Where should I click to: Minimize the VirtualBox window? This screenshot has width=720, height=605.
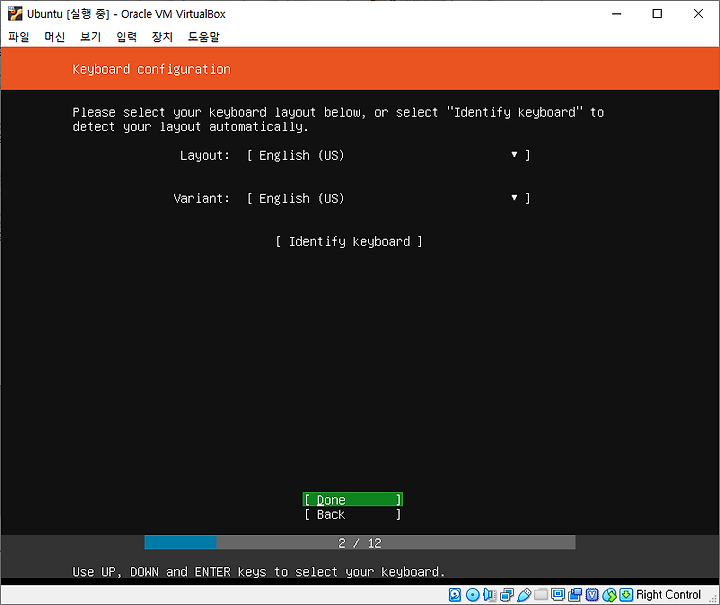[x=617, y=14]
